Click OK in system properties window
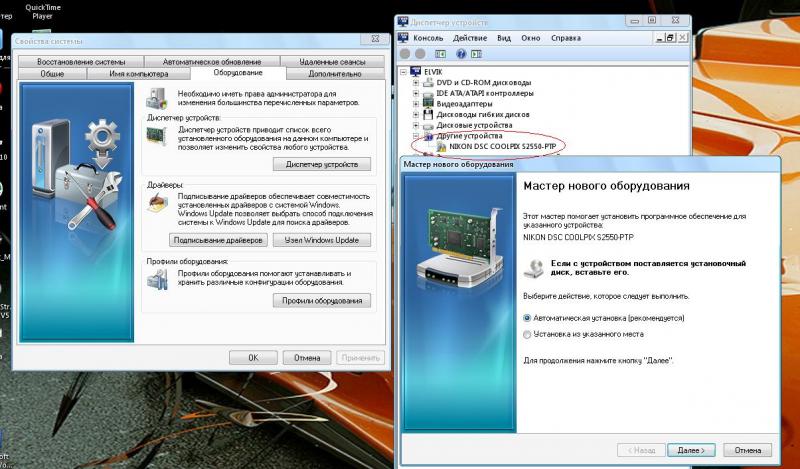800x469 pixels. click(x=253, y=358)
